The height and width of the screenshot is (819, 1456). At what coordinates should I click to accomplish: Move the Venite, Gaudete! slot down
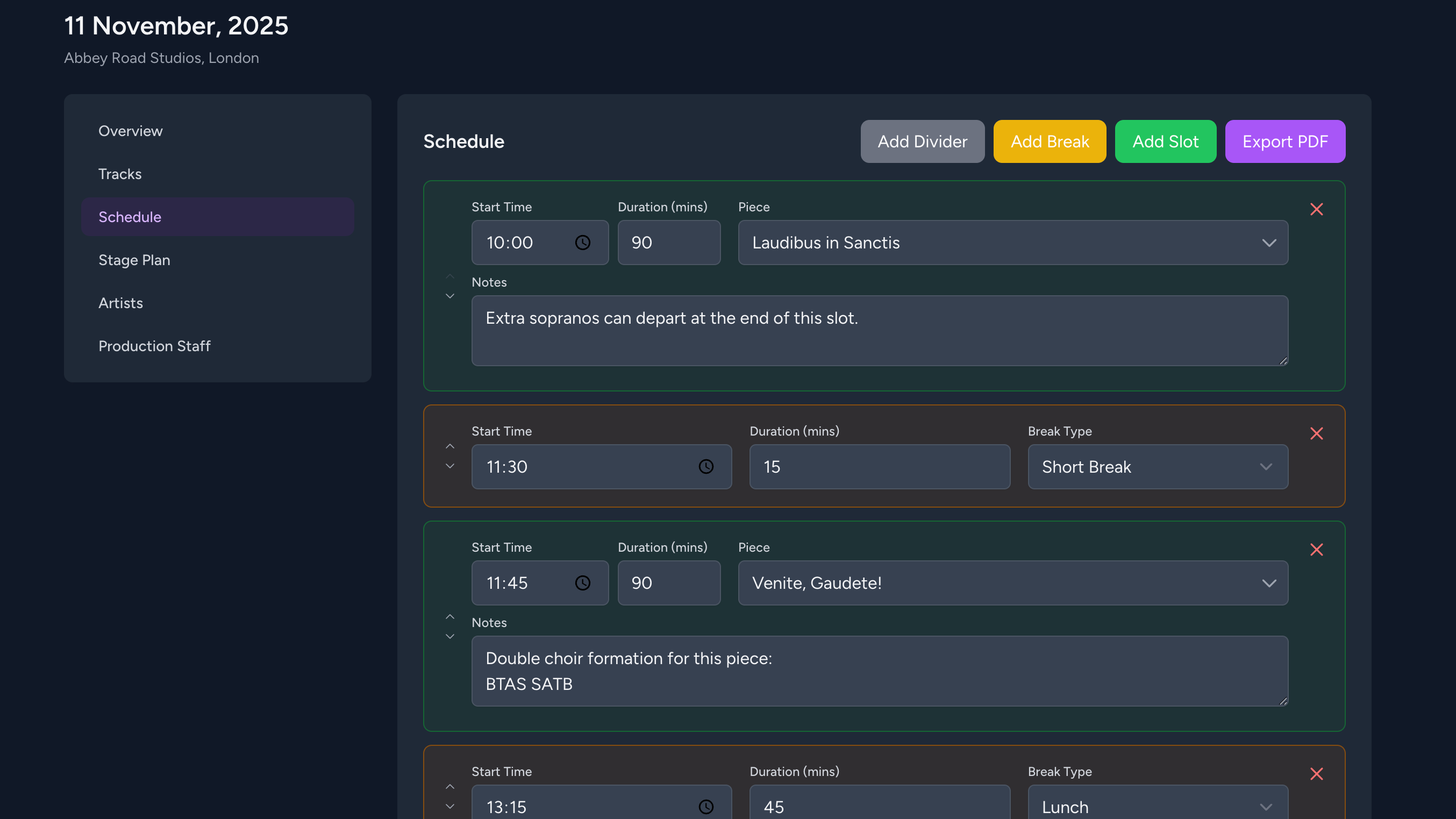(x=450, y=636)
